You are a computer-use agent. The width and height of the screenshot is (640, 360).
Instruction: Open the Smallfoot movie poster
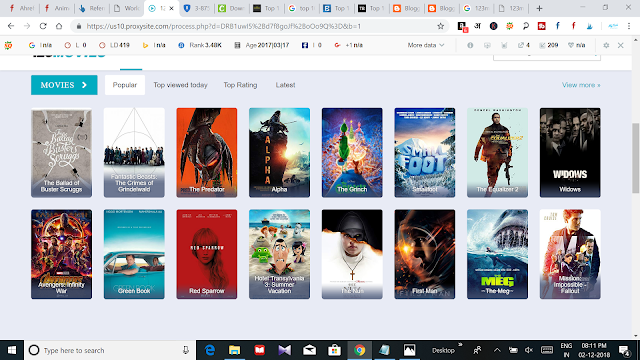tap(425, 153)
